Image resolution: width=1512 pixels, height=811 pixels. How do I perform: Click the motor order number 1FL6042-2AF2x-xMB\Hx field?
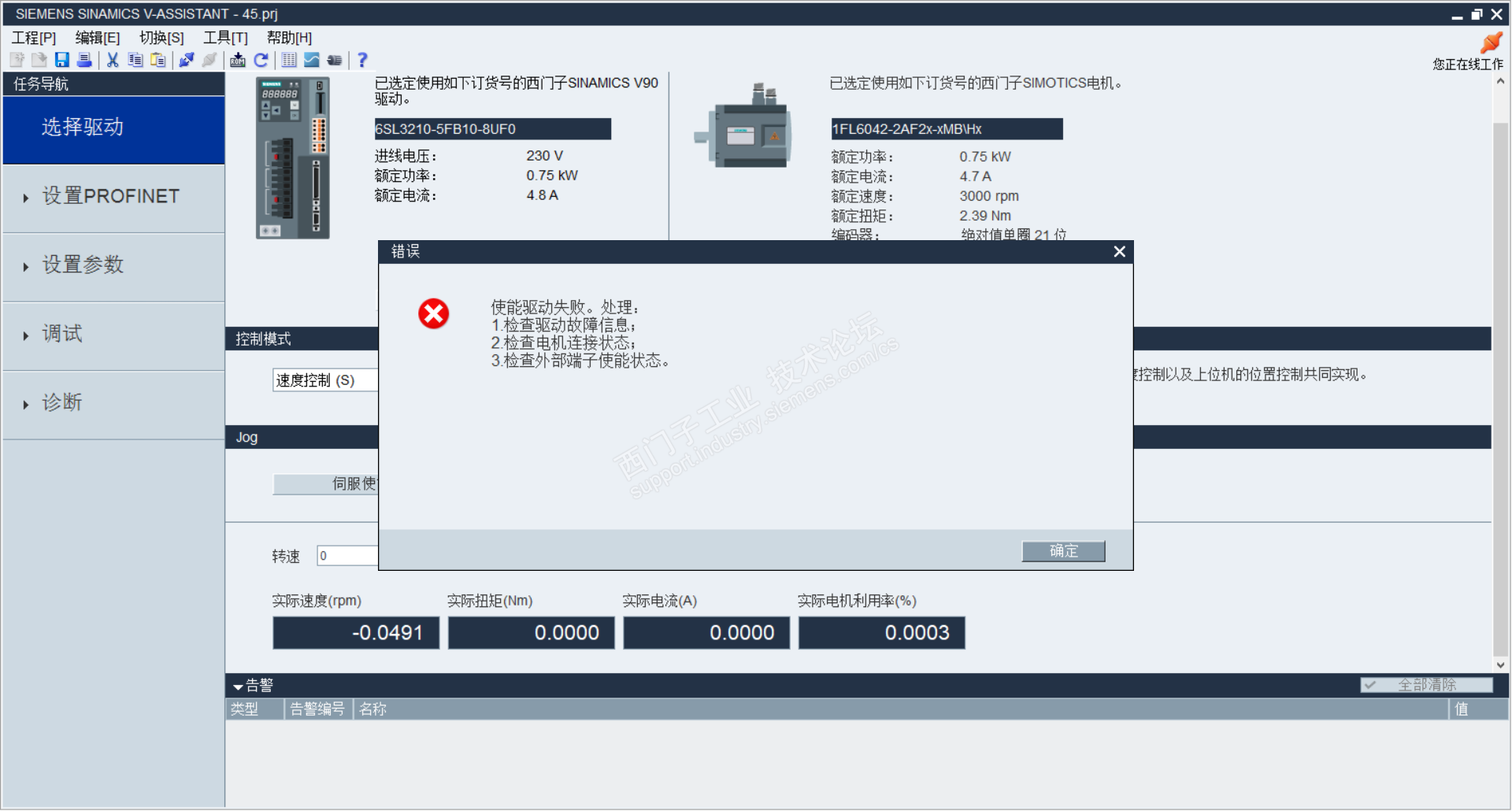click(x=947, y=129)
